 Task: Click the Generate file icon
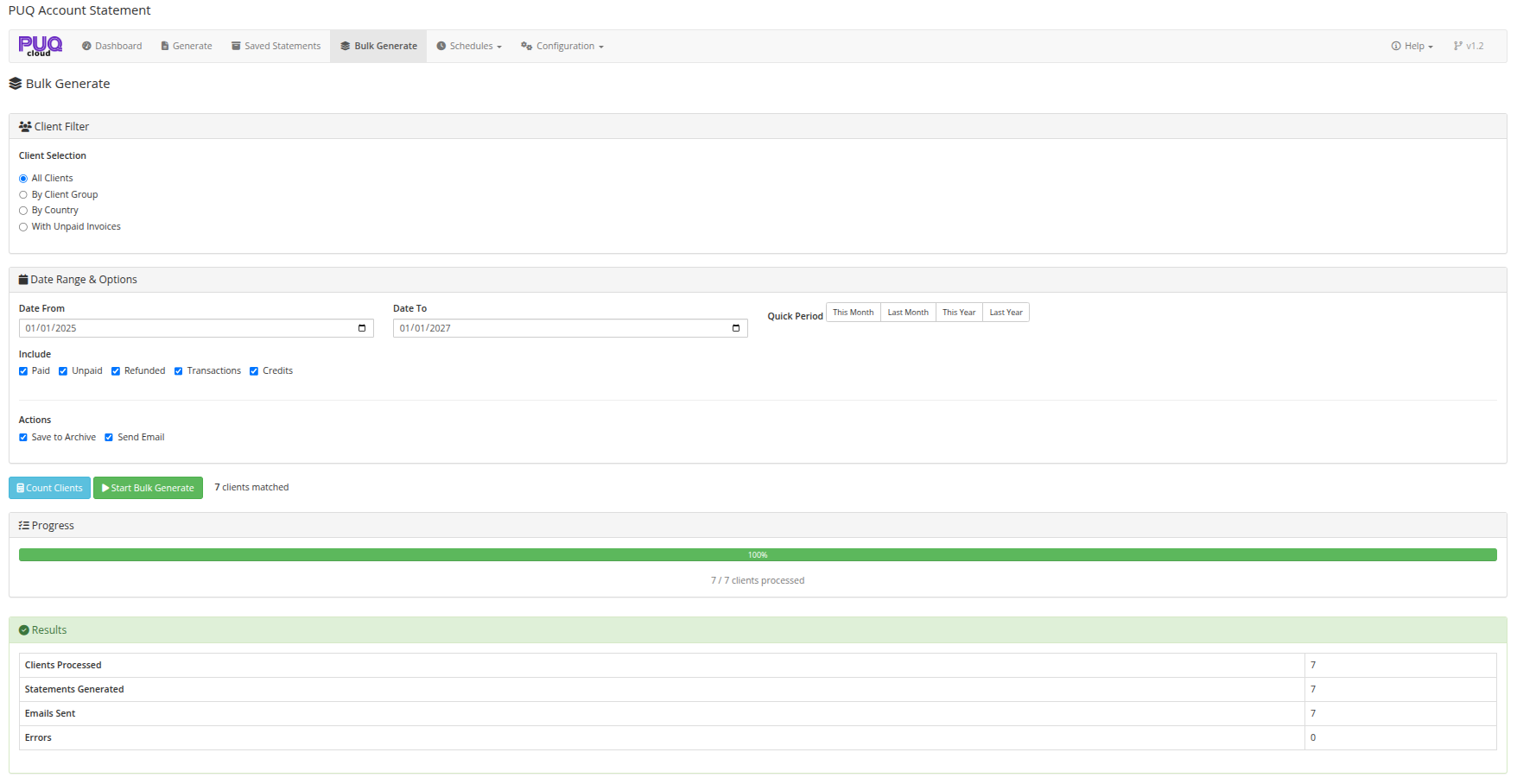pyautogui.click(x=165, y=47)
